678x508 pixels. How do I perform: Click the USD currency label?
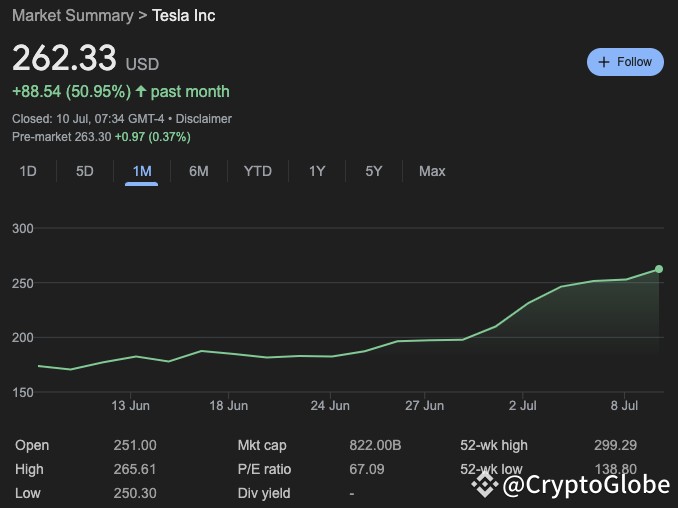click(x=142, y=64)
